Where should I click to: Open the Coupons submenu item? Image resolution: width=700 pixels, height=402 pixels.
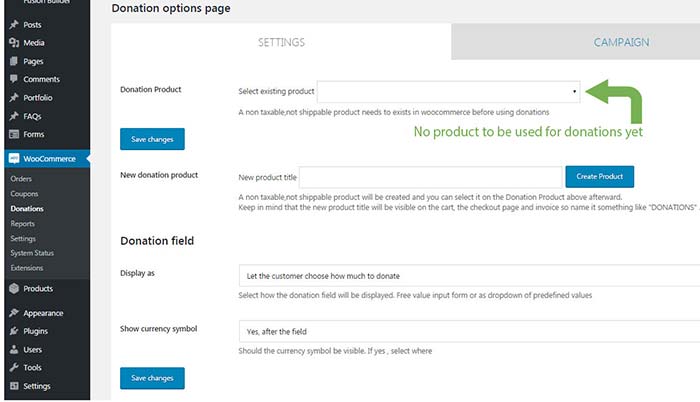pyautogui.click(x=24, y=194)
